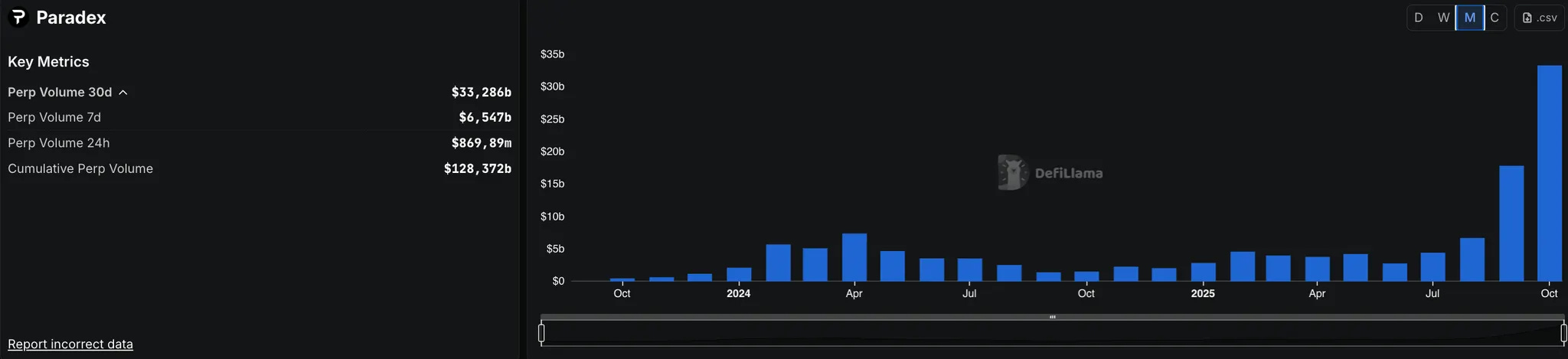The image size is (1568, 359).
Task: Click the Key Metrics heading
Action: pyautogui.click(x=48, y=62)
